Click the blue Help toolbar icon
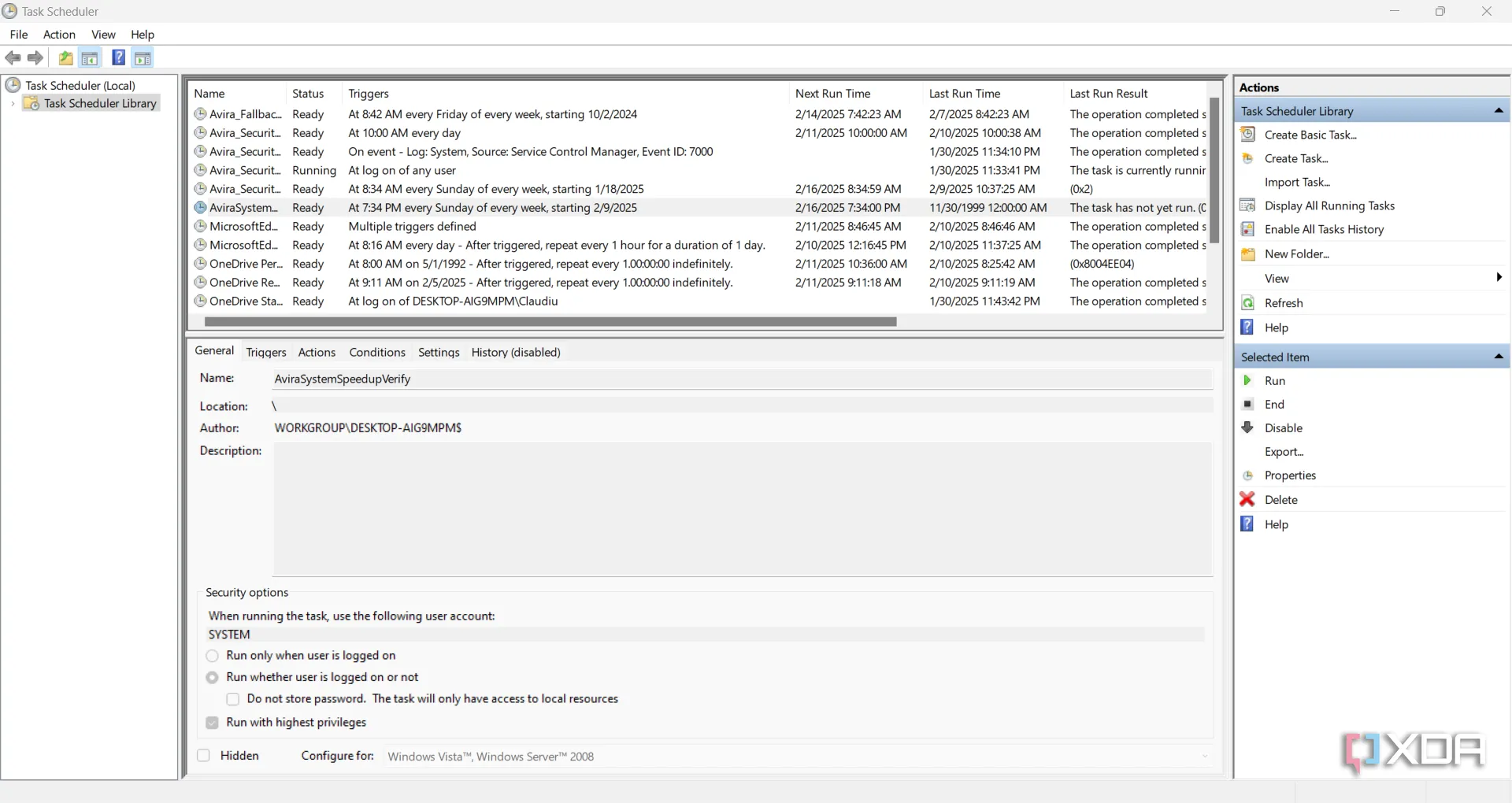The width and height of the screenshot is (1512, 803). [x=118, y=57]
